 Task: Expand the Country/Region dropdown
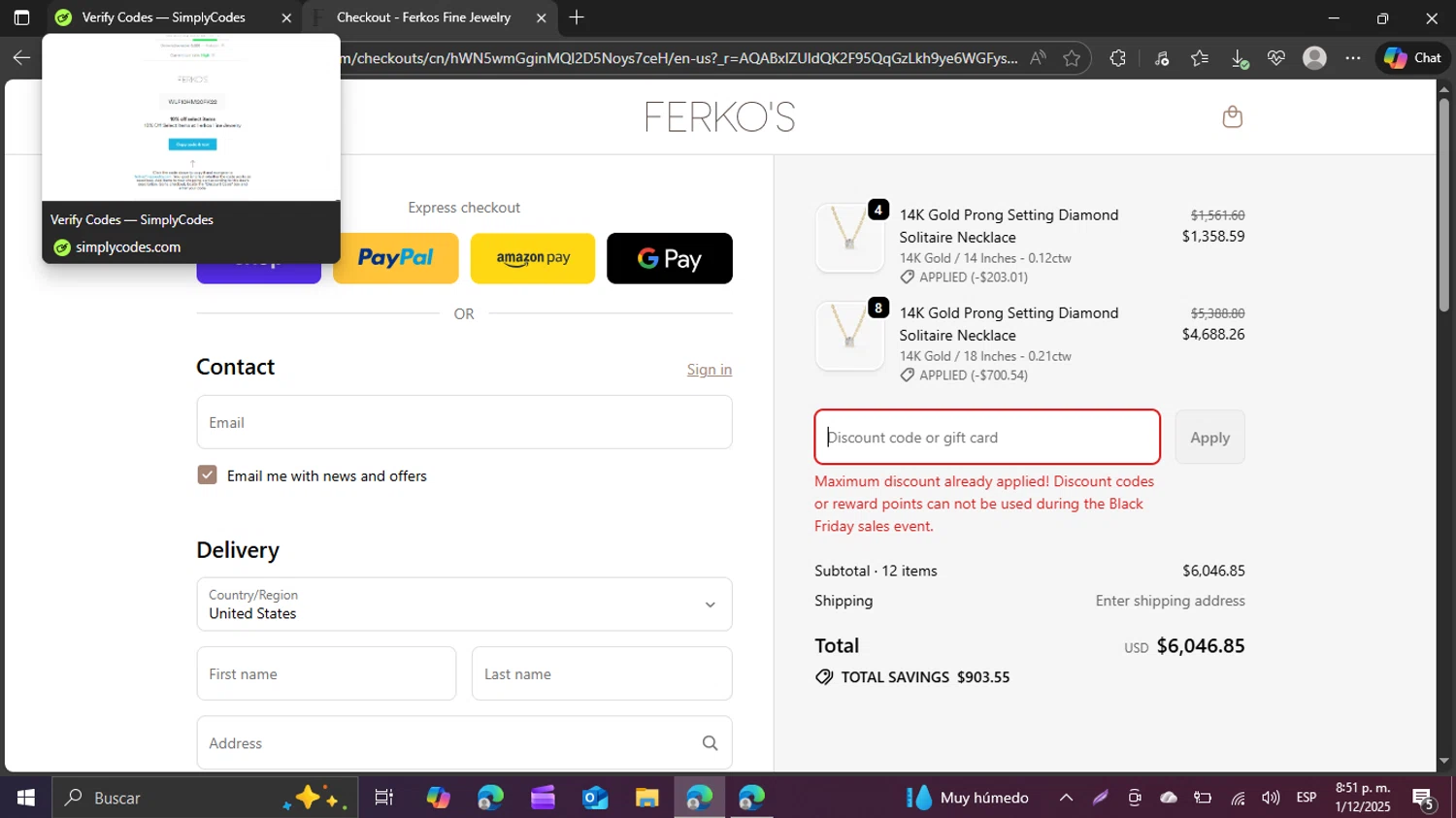click(464, 604)
